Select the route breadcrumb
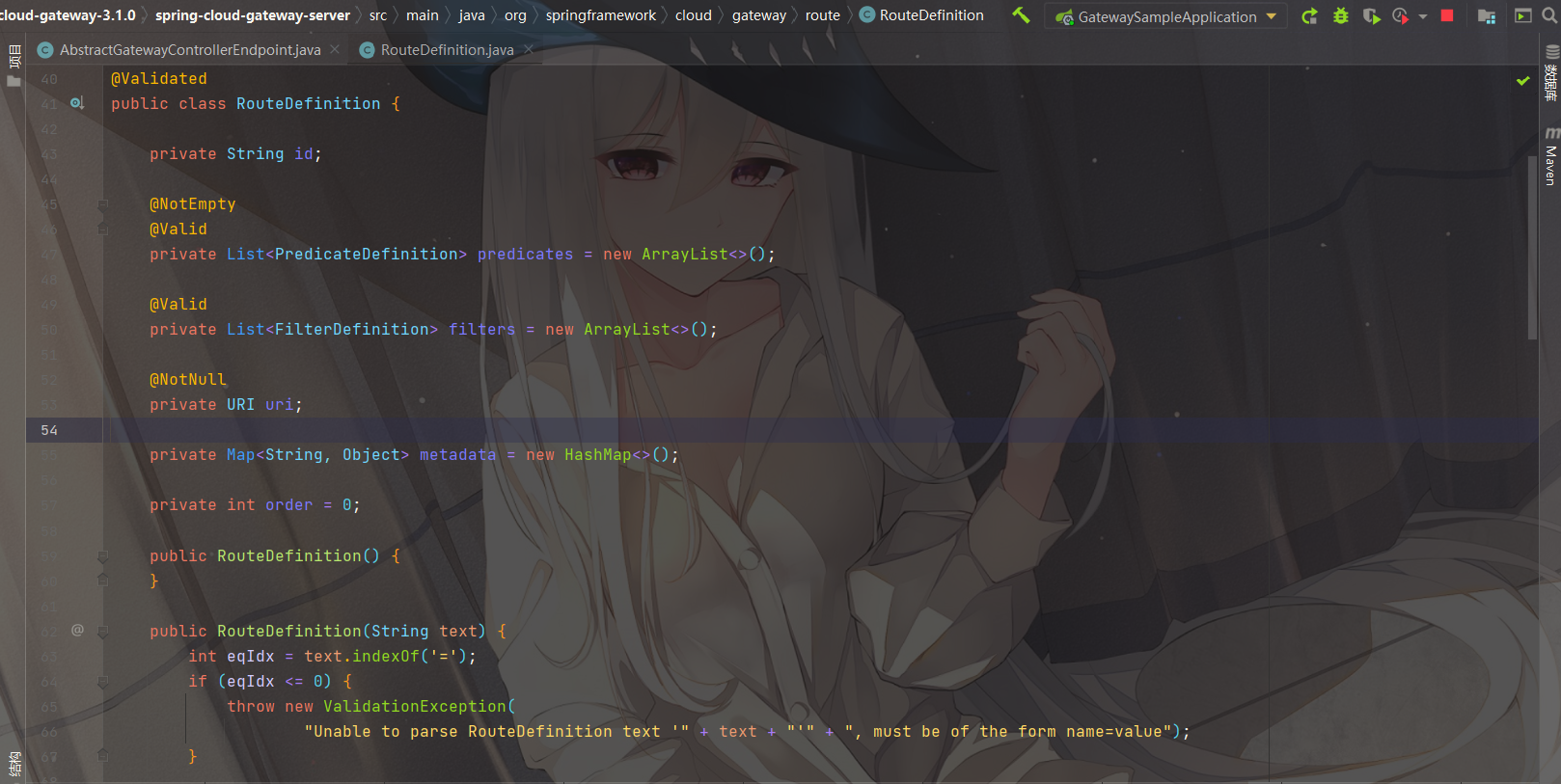Viewport: 1561px width, 784px height. point(823,15)
